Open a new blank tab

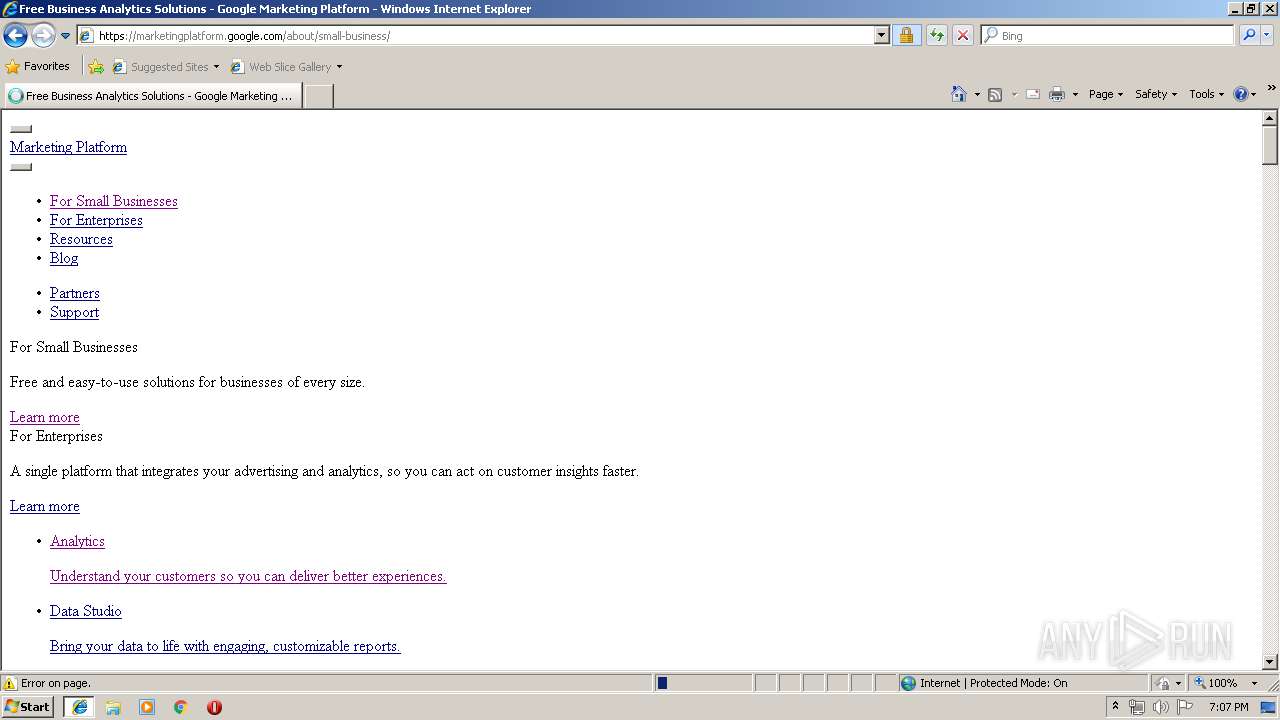pos(318,96)
